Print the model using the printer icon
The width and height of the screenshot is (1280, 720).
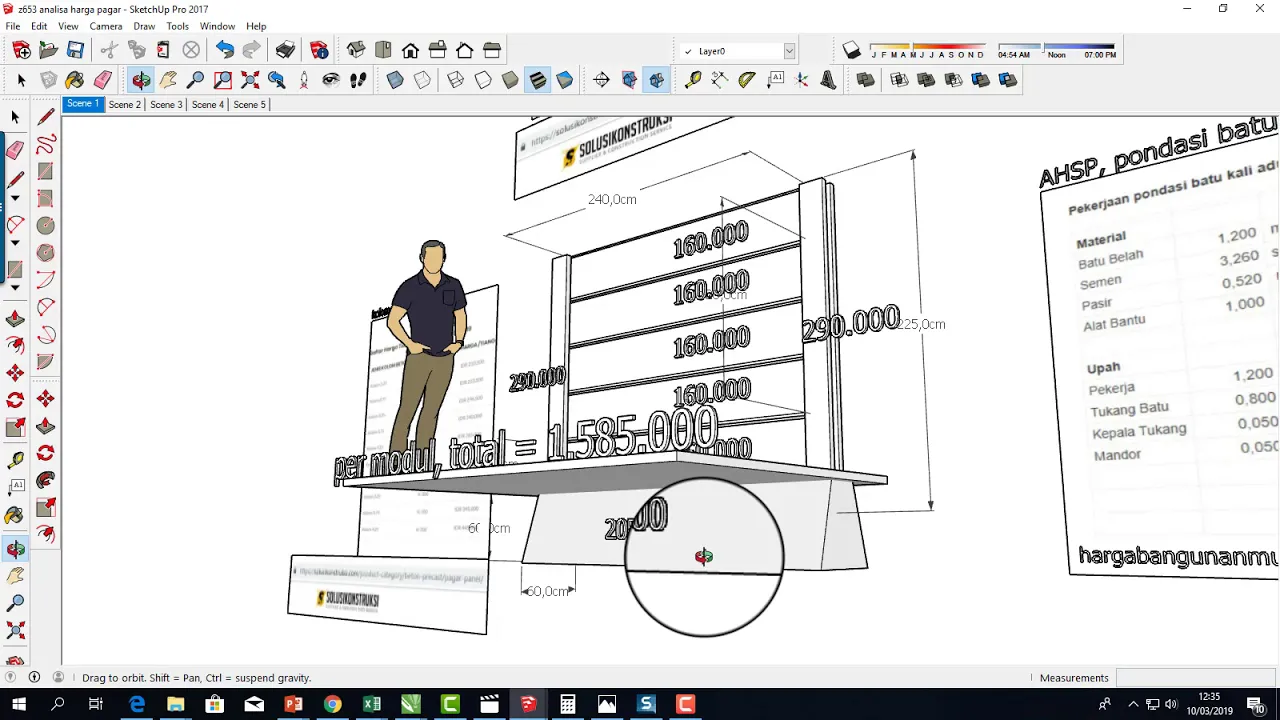coord(286,50)
